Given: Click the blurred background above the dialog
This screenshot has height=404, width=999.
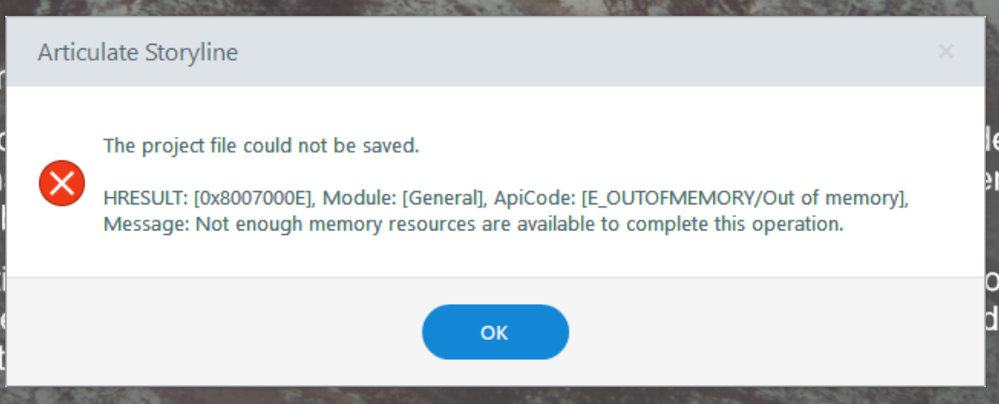Looking at the screenshot, I should (500, 7).
